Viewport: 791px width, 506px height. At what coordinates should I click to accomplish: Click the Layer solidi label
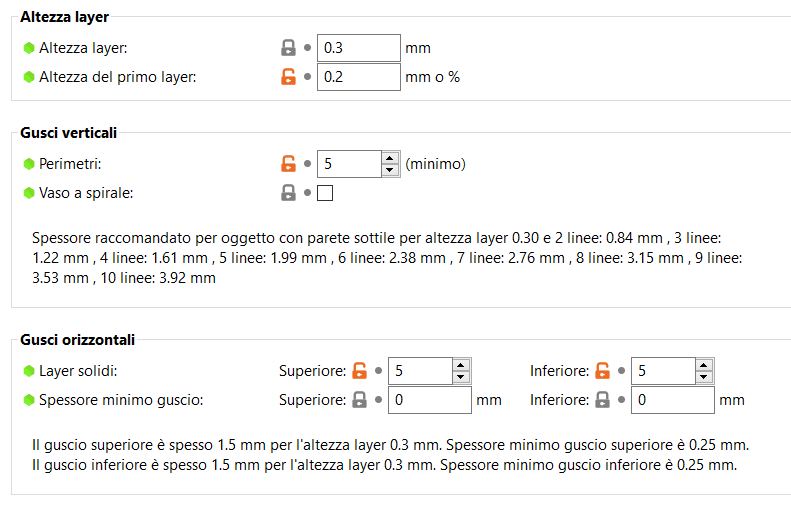[x=78, y=371]
